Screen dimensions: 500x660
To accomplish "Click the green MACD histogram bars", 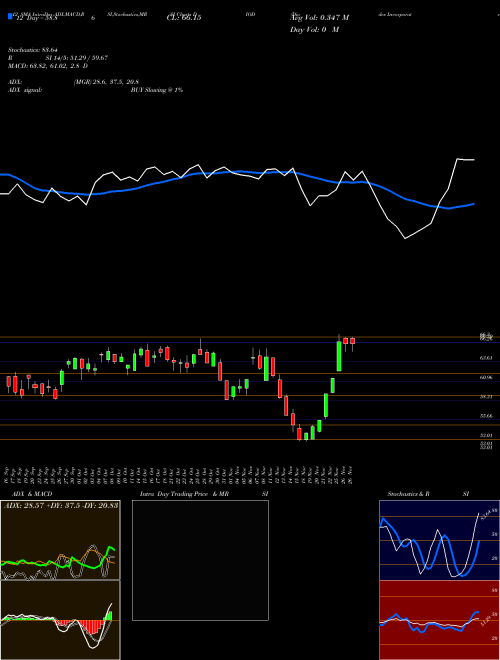I will tap(109, 616).
